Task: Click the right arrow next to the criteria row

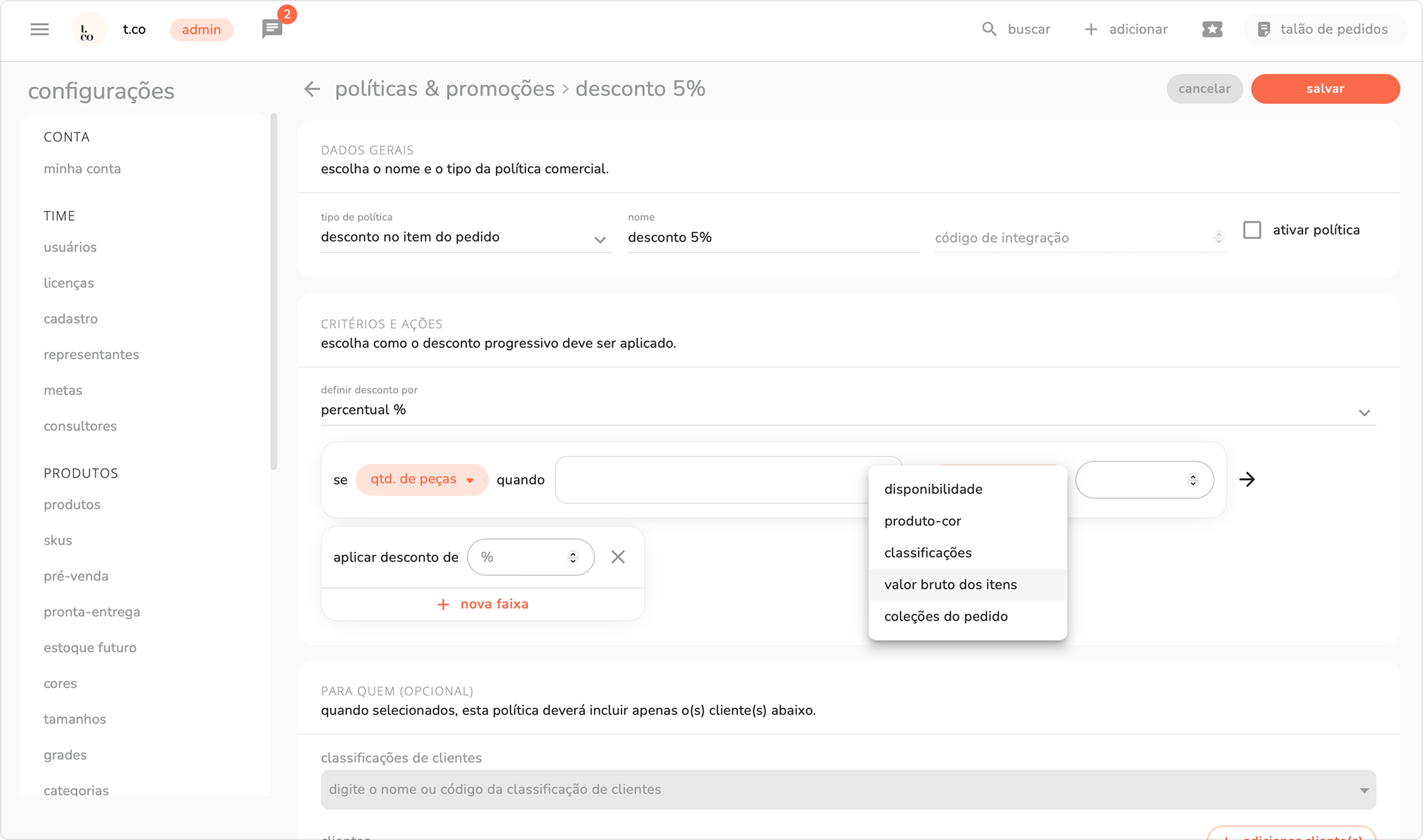Action: coord(1247,480)
